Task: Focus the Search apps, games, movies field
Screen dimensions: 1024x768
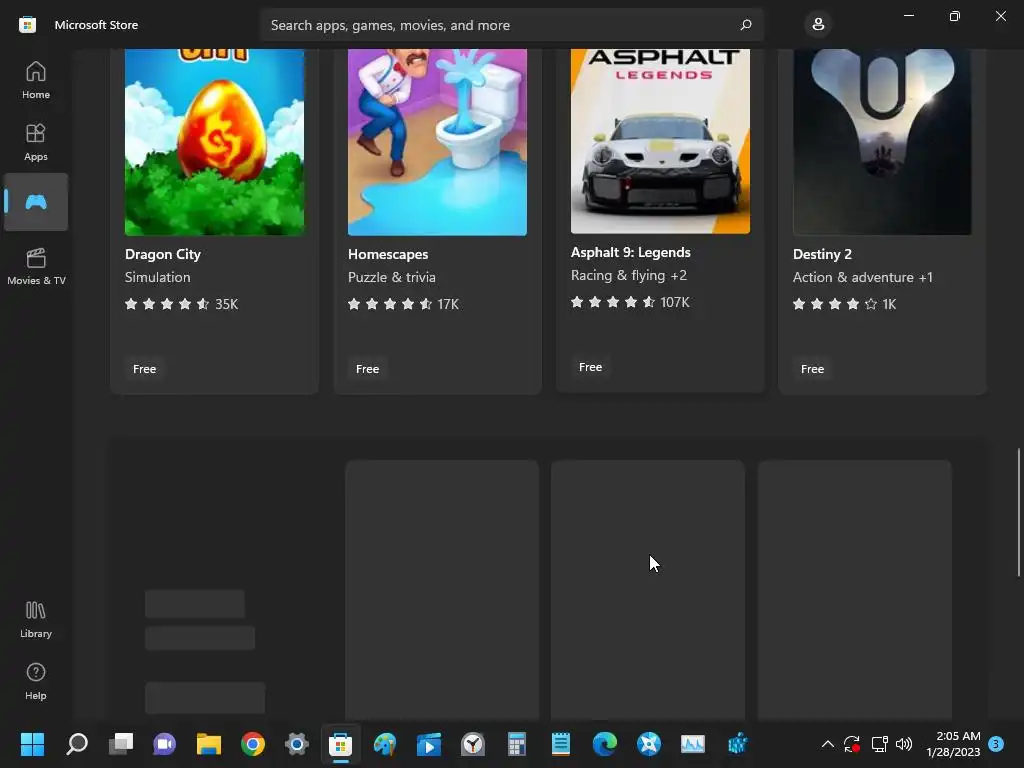Action: coord(511,25)
